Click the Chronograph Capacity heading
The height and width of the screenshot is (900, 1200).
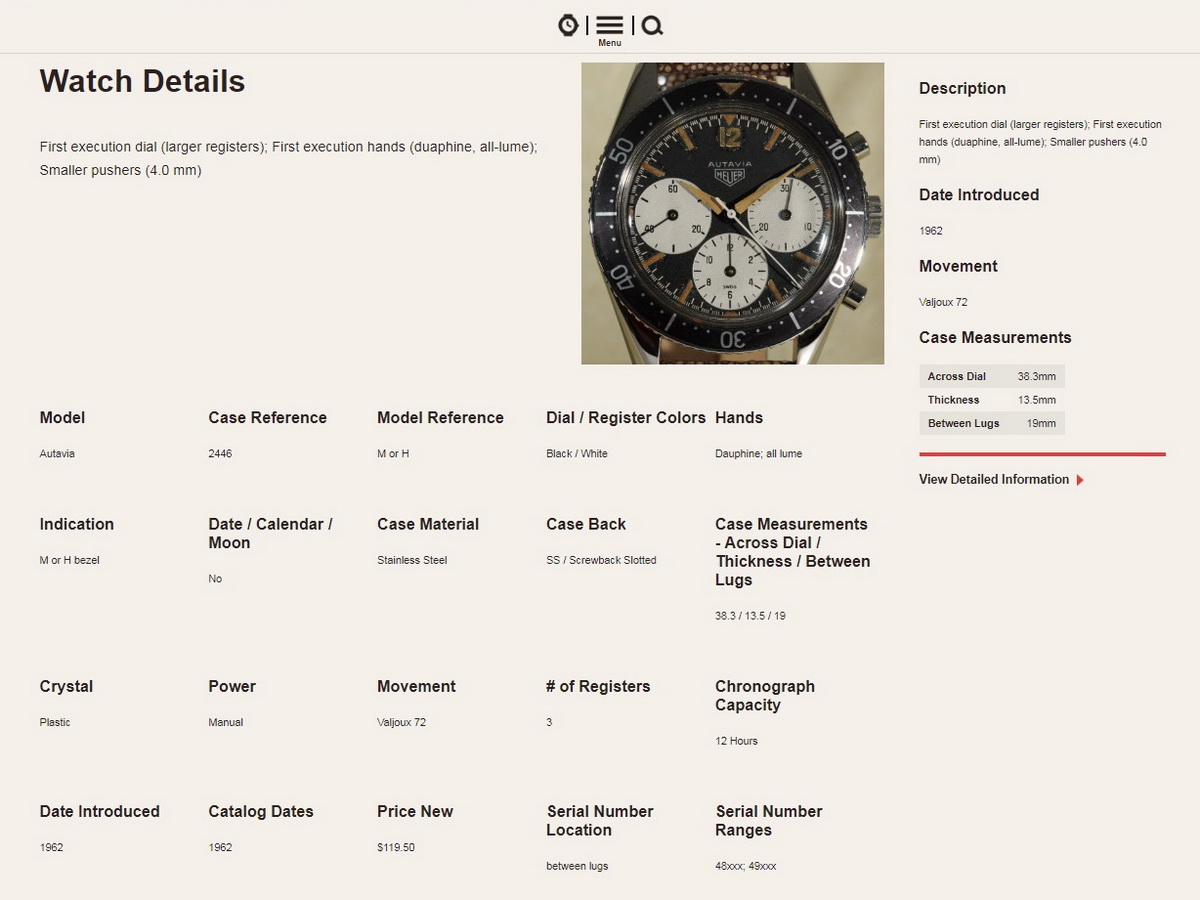[764, 695]
